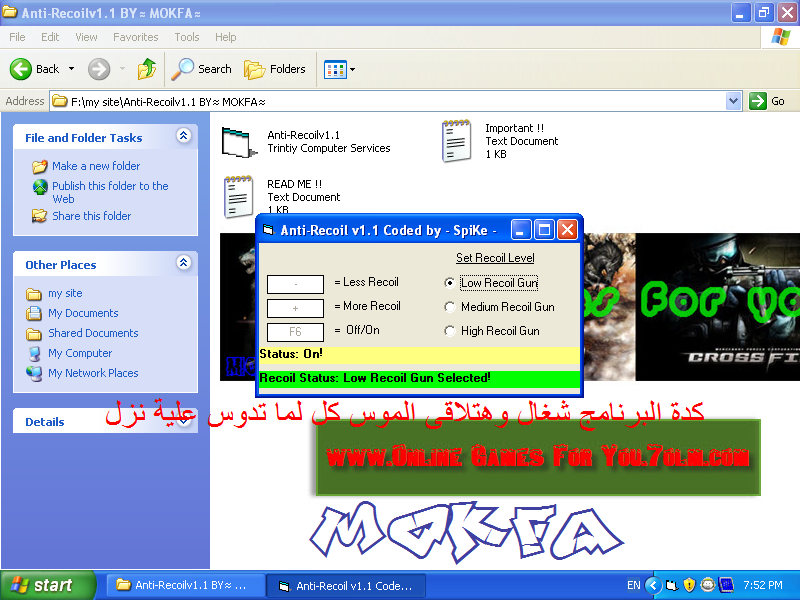Click the Anti-Recoilv1.1 file name

(x=303, y=135)
